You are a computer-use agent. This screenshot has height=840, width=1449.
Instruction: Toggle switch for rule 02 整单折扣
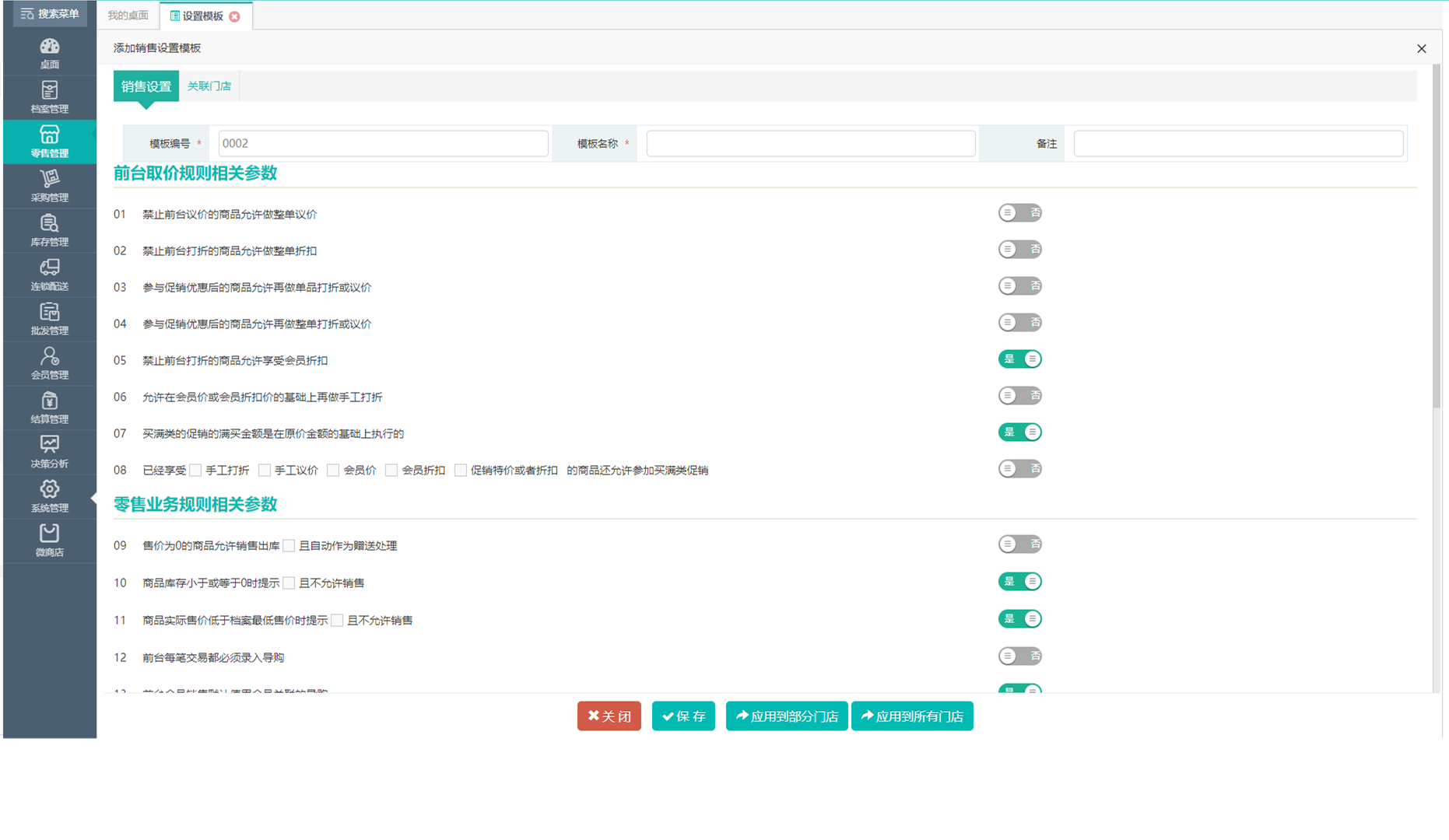pos(1019,249)
